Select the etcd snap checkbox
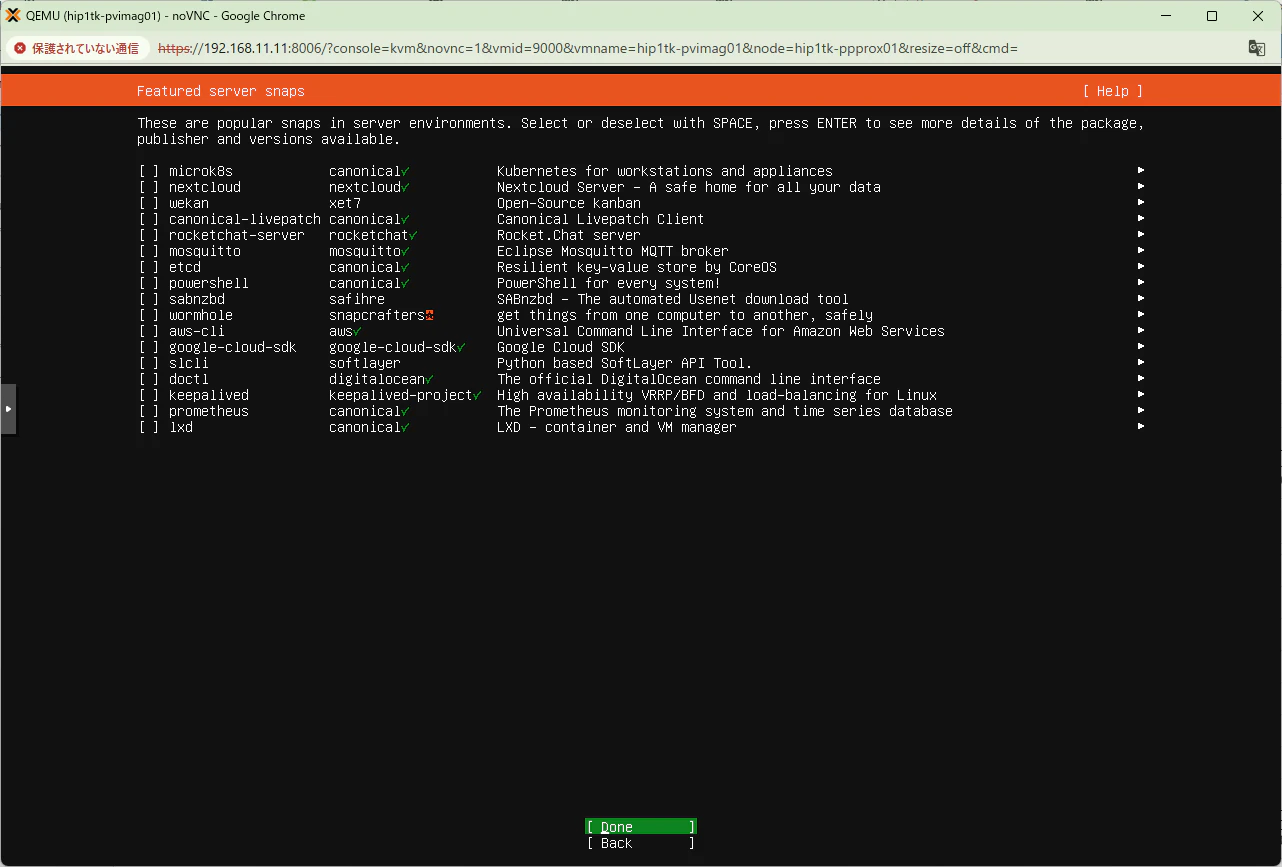This screenshot has width=1282, height=867. tap(149, 267)
